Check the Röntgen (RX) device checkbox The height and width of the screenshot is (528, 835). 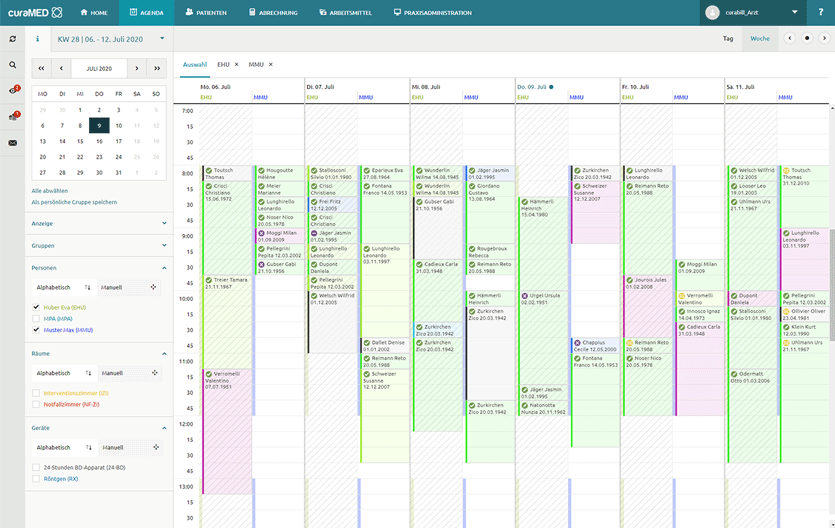[x=36, y=478]
